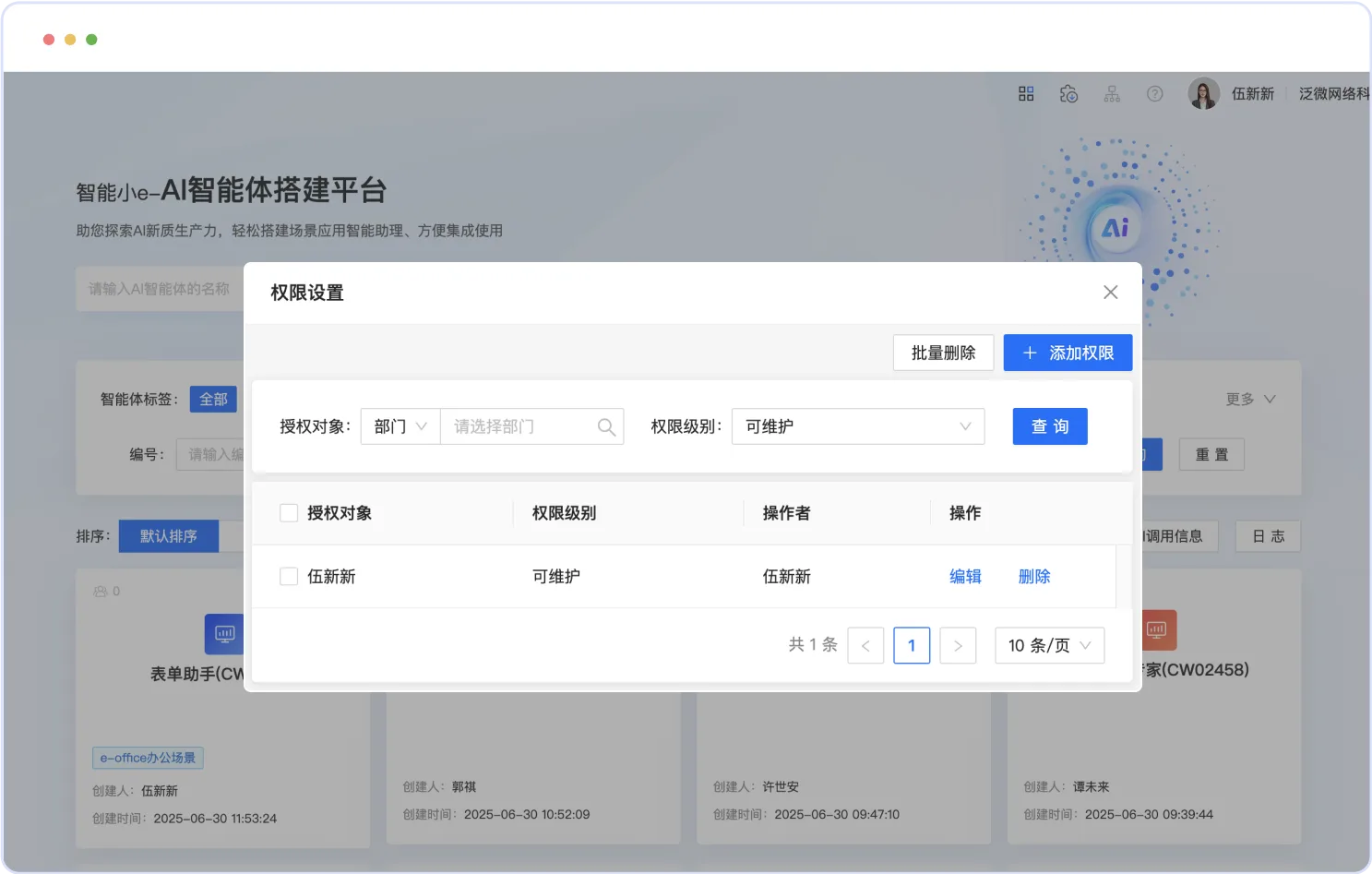Image resolution: width=1372 pixels, height=874 pixels.
Task: Select 默认排序 sort option
Action: [x=169, y=536]
